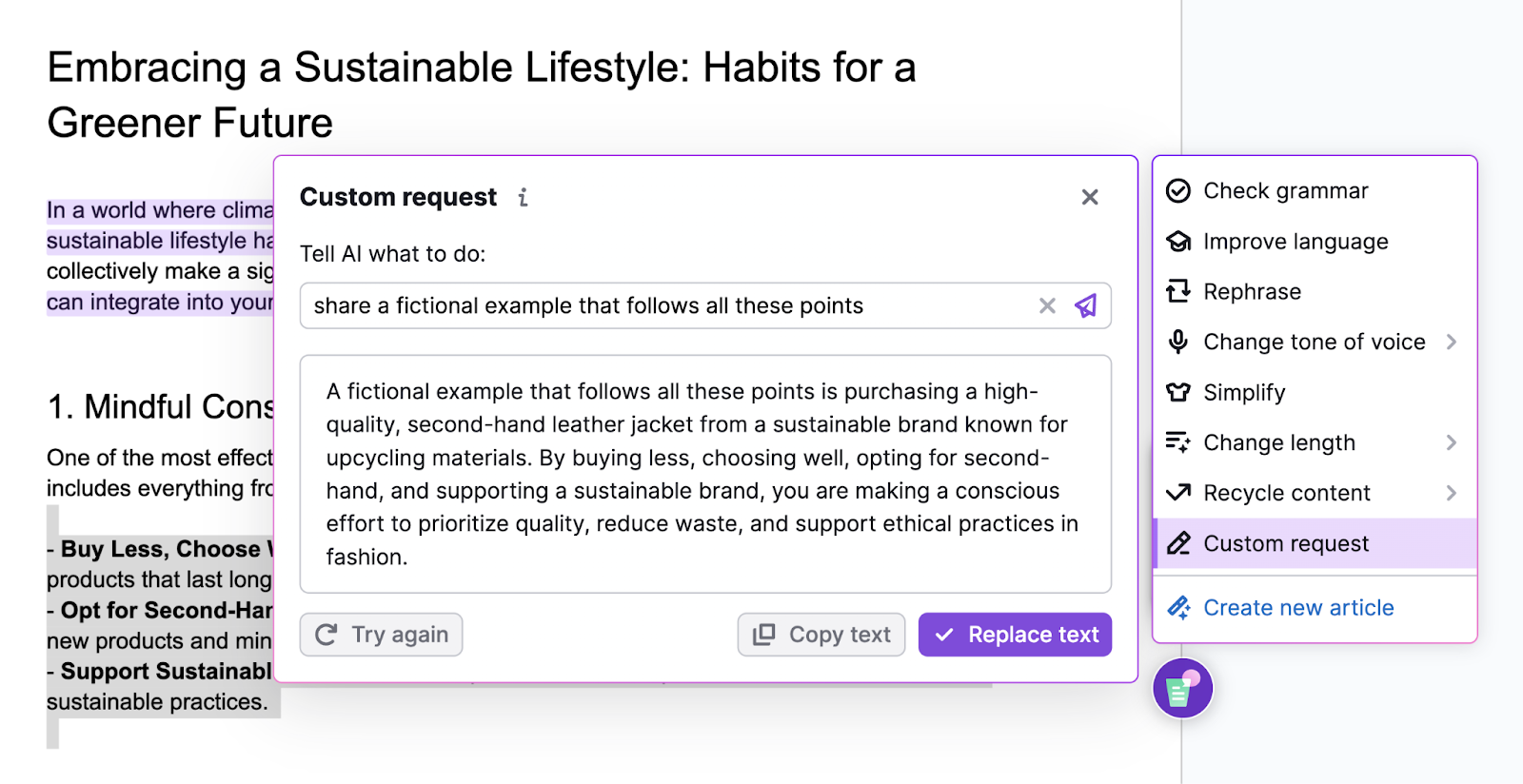Click the checkmark circle icon for Check grammar

tap(1179, 190)
